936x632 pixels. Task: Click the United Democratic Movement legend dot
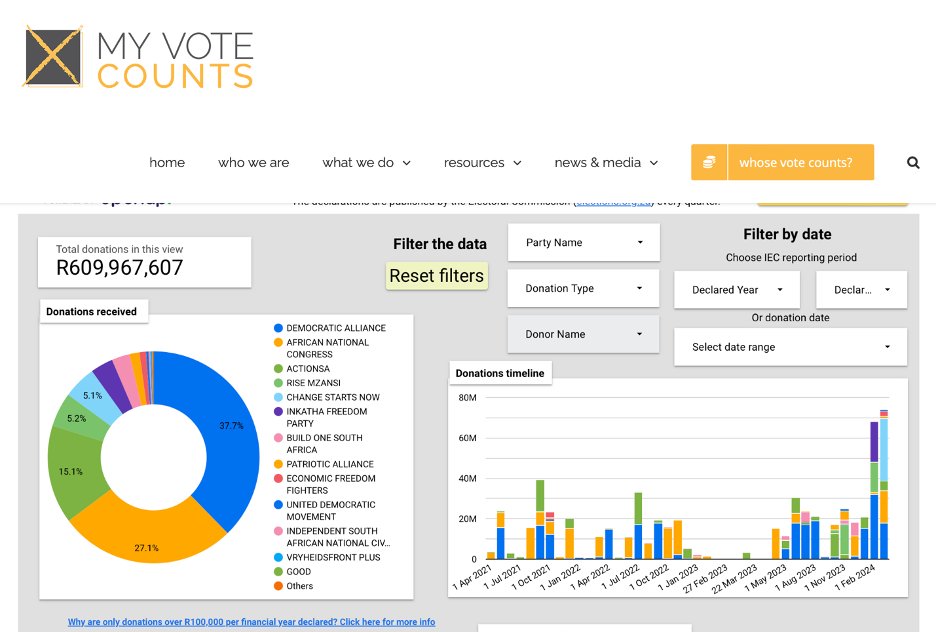(278, 504)
